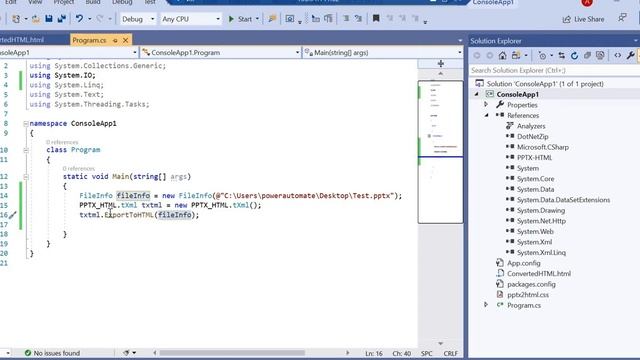Click the Home icon in Solution Explorer

(502, 56)
